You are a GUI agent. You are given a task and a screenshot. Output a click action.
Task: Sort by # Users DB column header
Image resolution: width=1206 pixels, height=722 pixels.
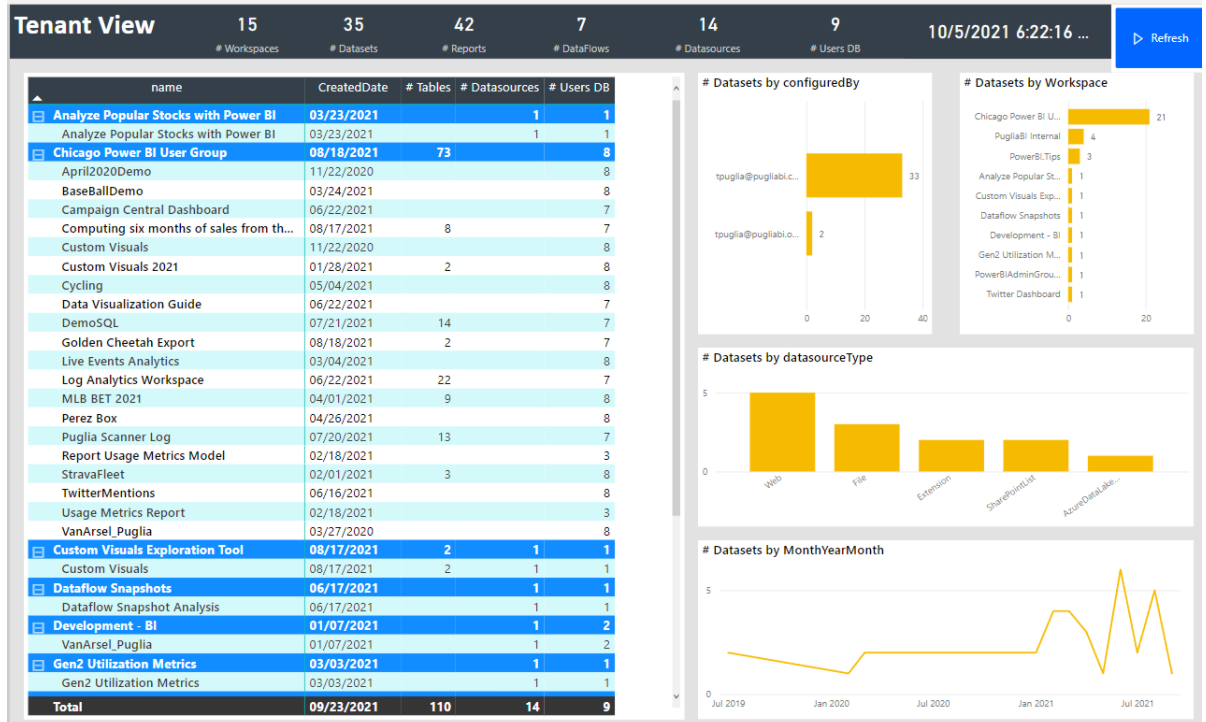[x=578, y=88]
